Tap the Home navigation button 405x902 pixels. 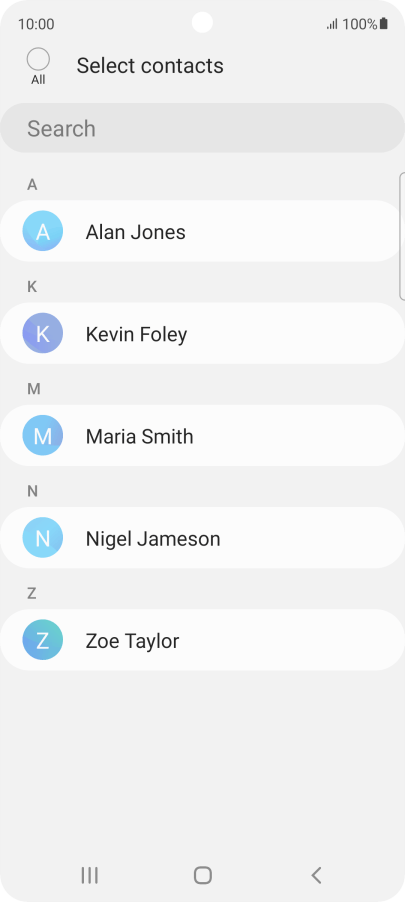[202, 875]
